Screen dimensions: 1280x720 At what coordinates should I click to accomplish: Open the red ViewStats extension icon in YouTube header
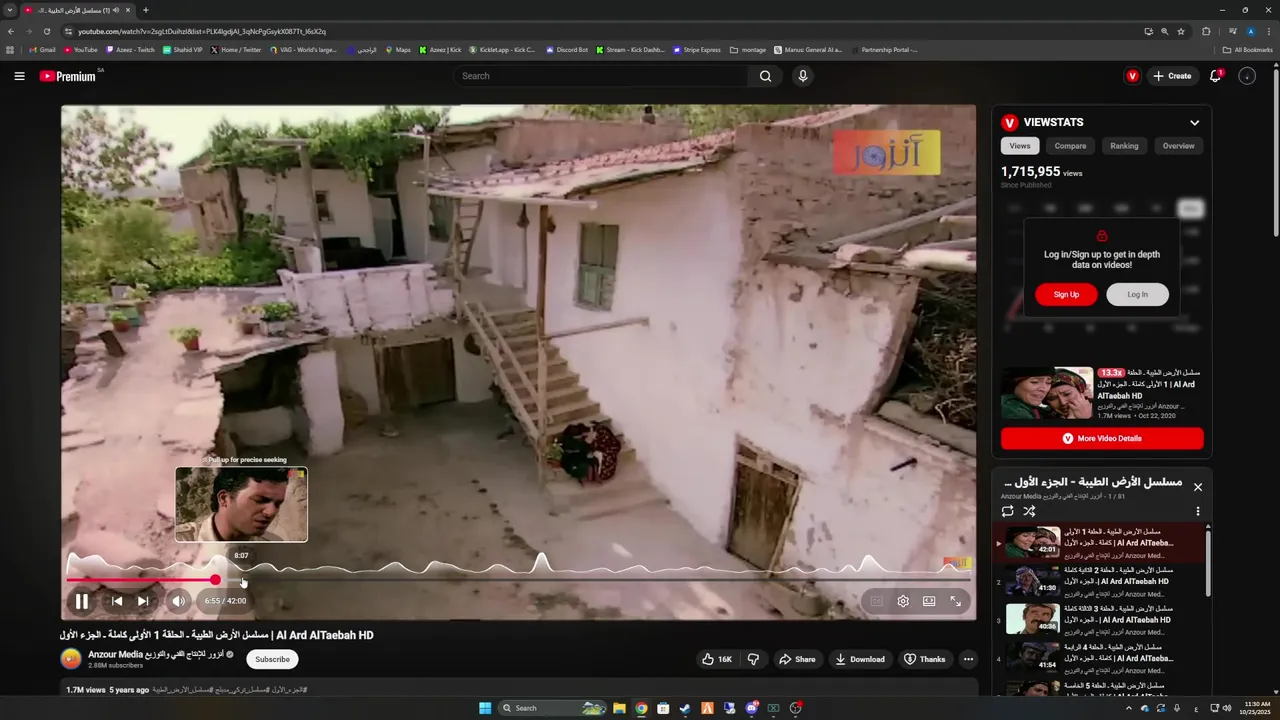pyautogui.click(x=1132, y=76)
